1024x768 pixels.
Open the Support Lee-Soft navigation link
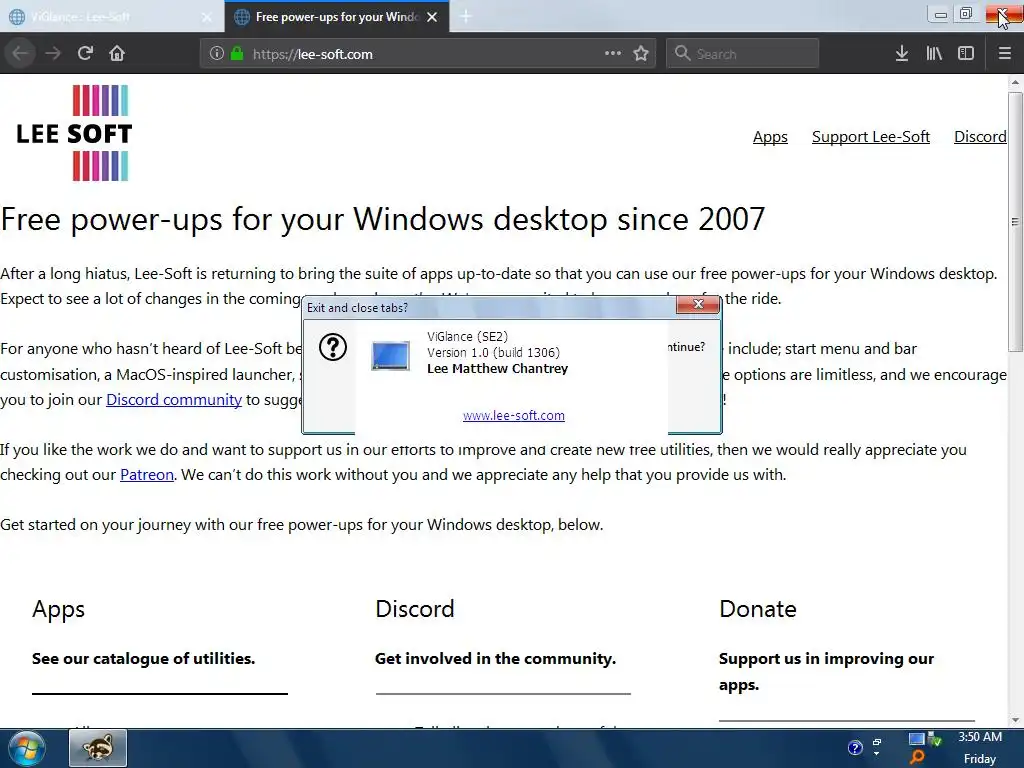click(x=871, y=136)
